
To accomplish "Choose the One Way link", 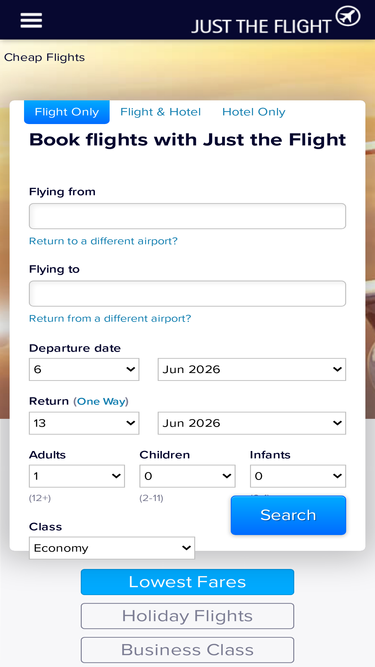I will [101, 402].
